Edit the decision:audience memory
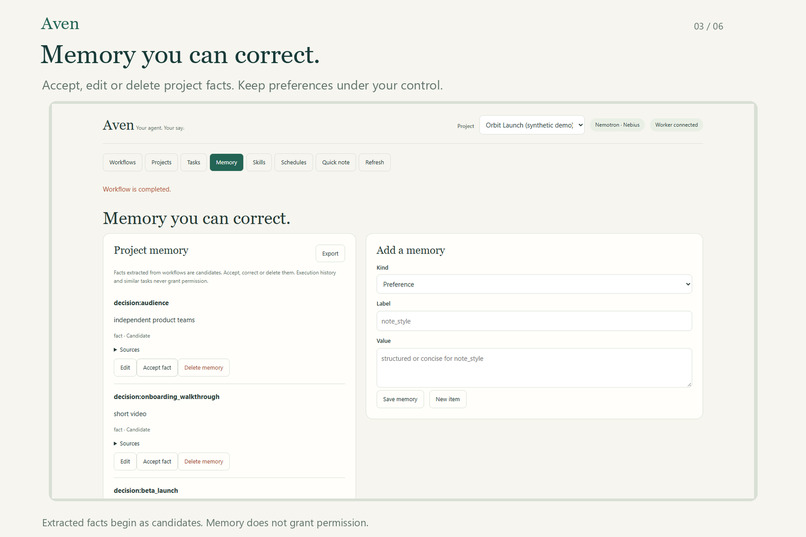The width and height of the screenshot is (806, 537). click(x=125, y=368)
